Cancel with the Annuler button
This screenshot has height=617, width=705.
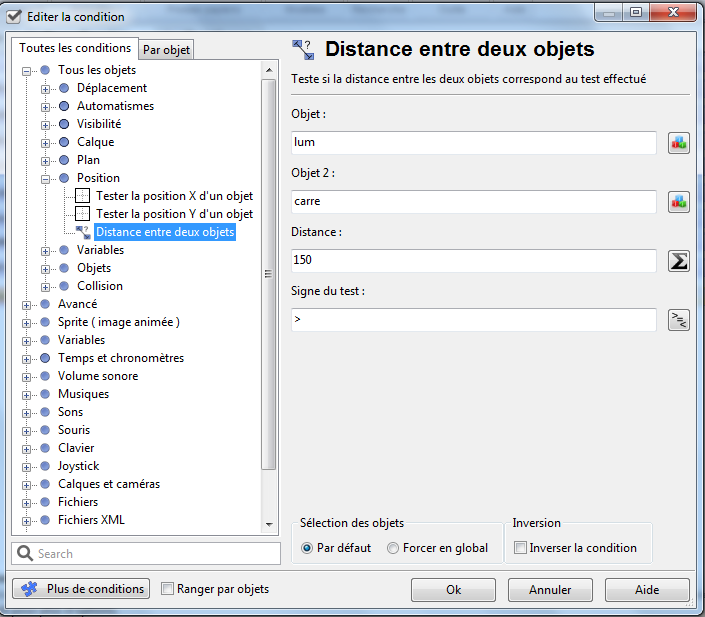coord(550,590)
